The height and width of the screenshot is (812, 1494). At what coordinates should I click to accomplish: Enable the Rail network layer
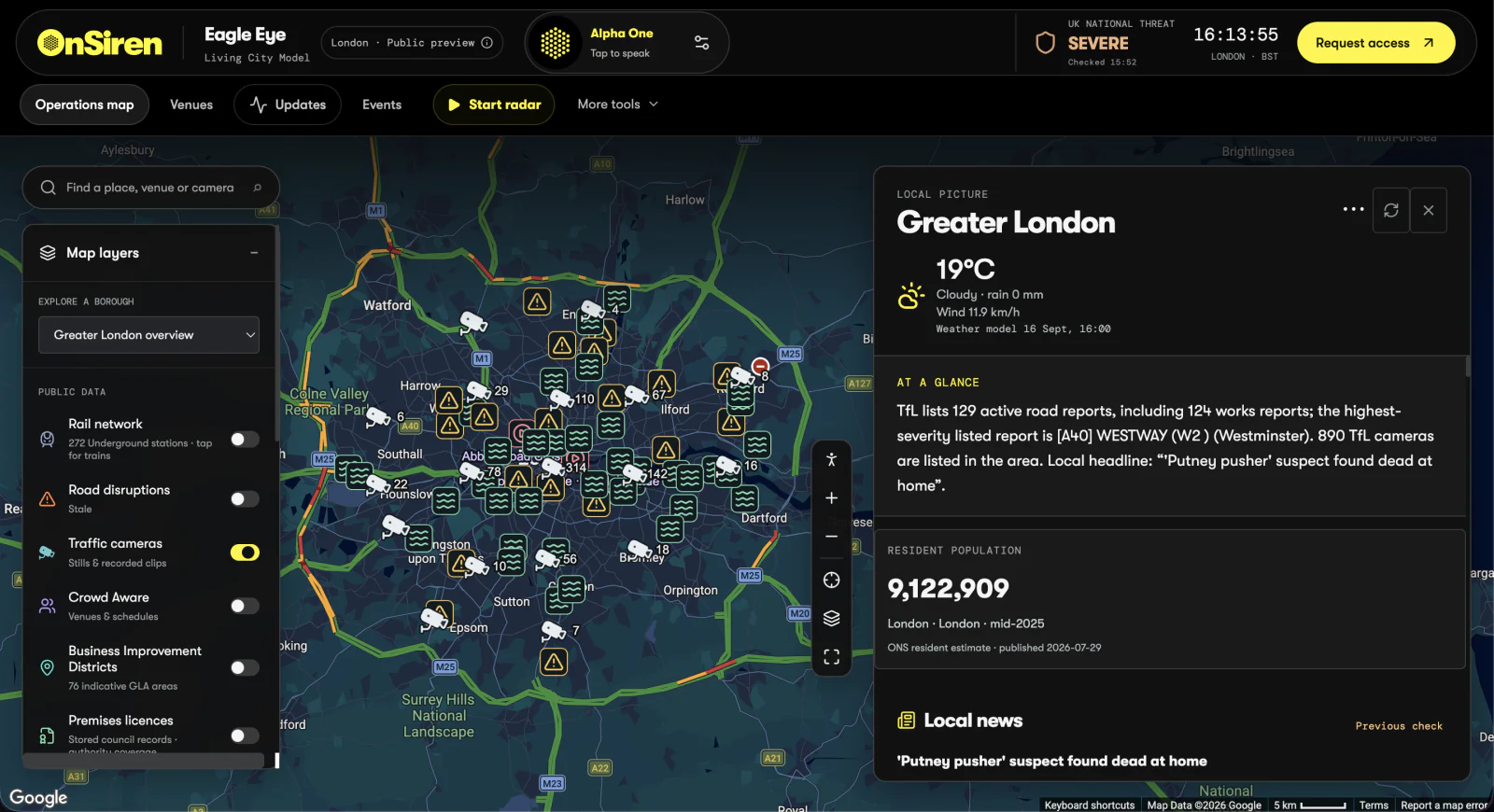(245, 440)
